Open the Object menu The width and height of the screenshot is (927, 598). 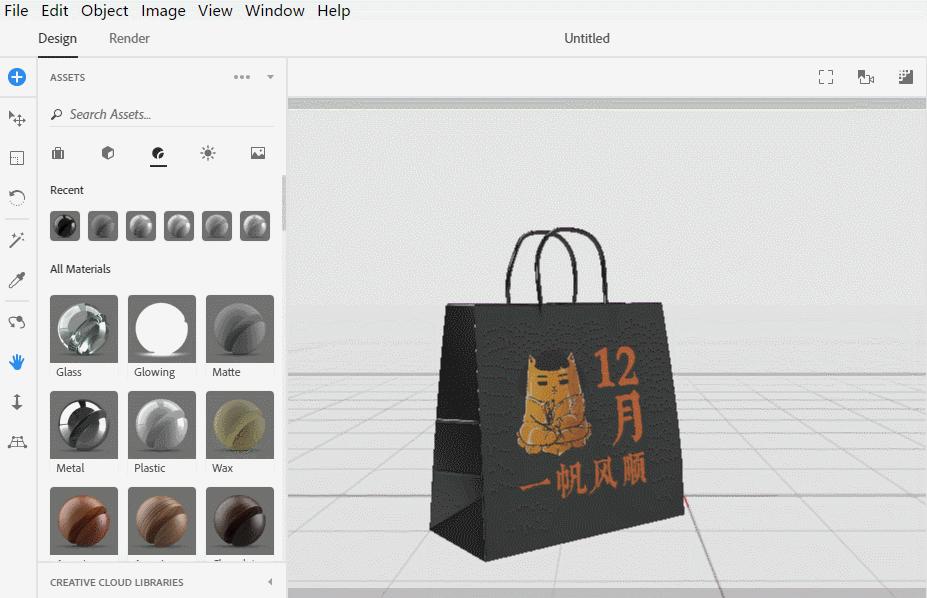pos(104,11)
